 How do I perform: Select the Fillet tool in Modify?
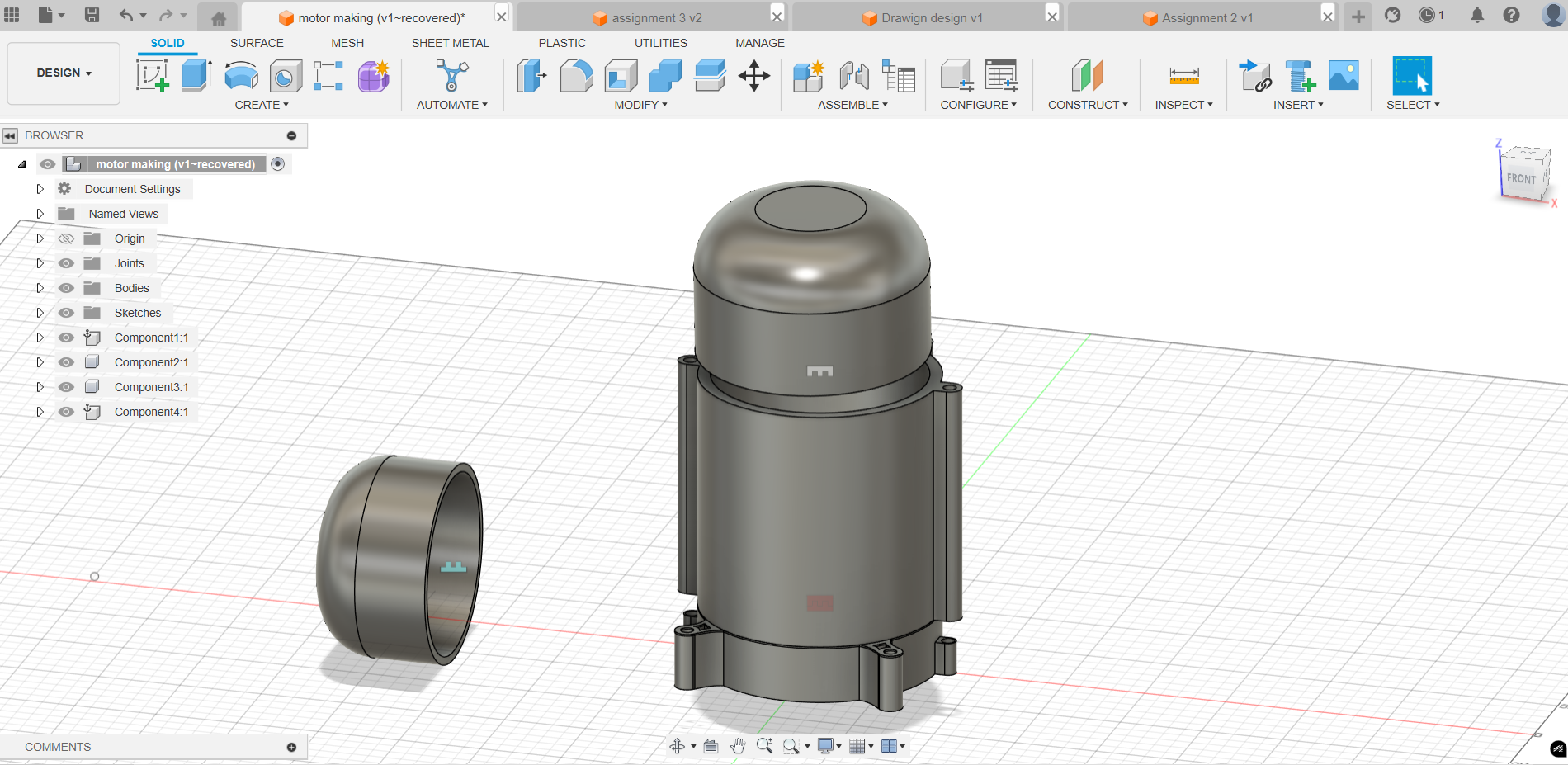(578, 75)
